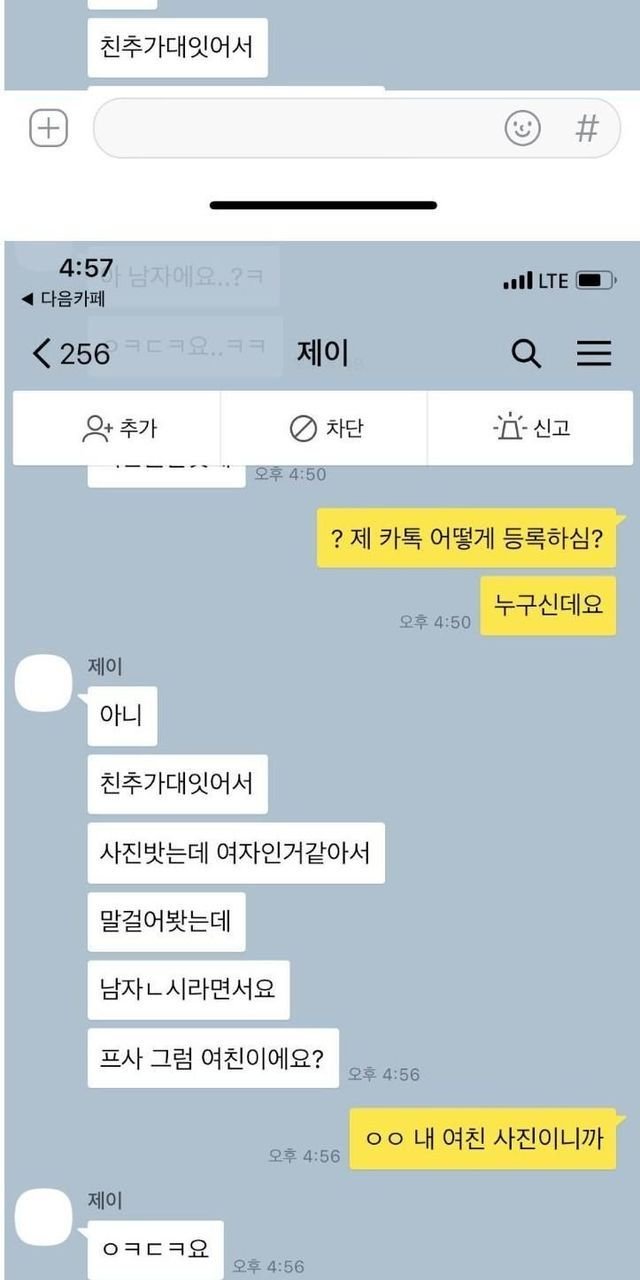Screen dimensions: 640x1280
Task: Tap the hashtag search icon
Action: 587,128
